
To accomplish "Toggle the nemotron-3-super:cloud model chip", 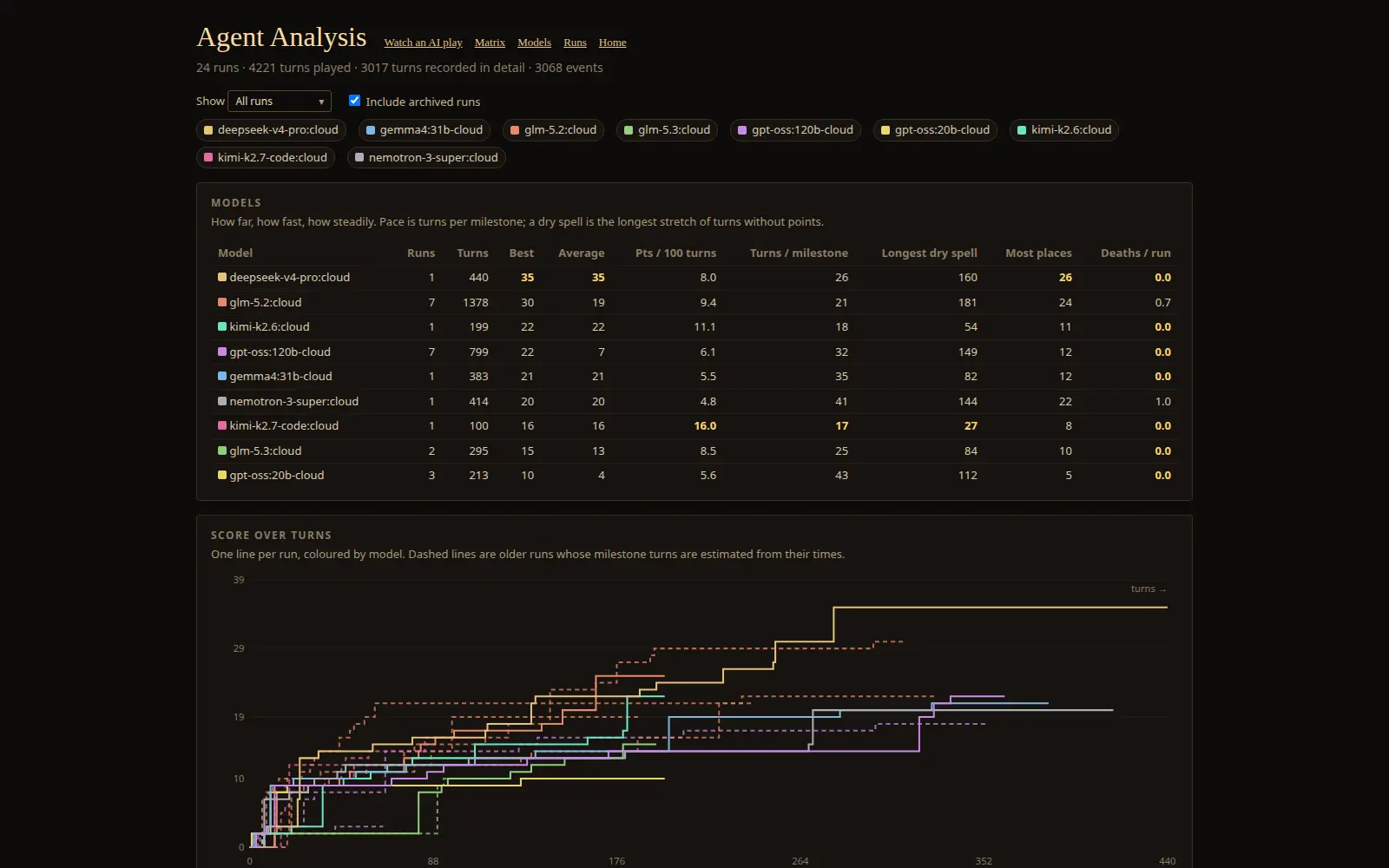I will (426, 158).
